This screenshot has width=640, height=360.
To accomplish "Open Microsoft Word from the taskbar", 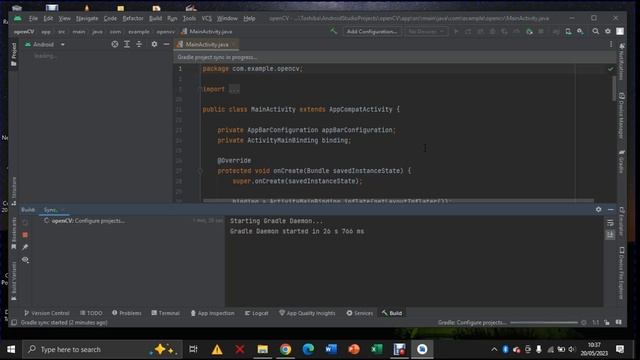I will [331, 349].
